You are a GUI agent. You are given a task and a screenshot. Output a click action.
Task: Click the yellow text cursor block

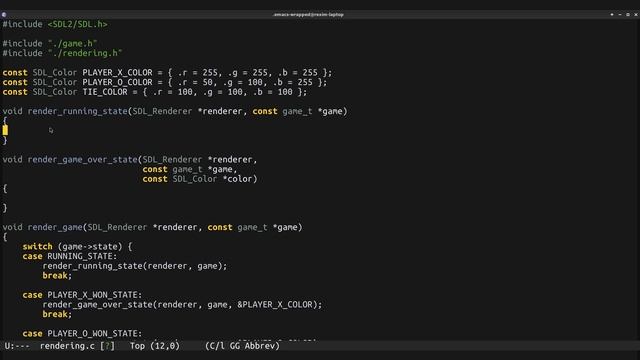tap(5, 130)
